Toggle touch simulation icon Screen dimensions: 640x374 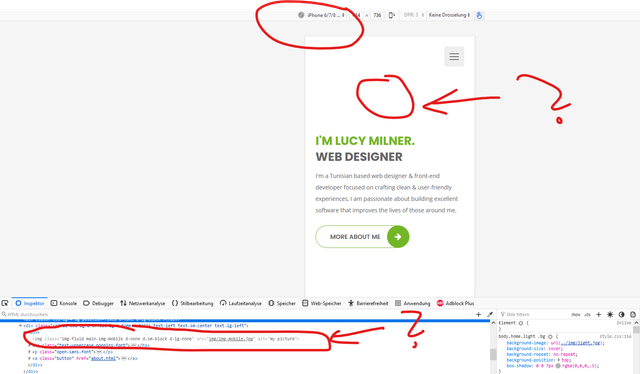click(x=479, y=15)
